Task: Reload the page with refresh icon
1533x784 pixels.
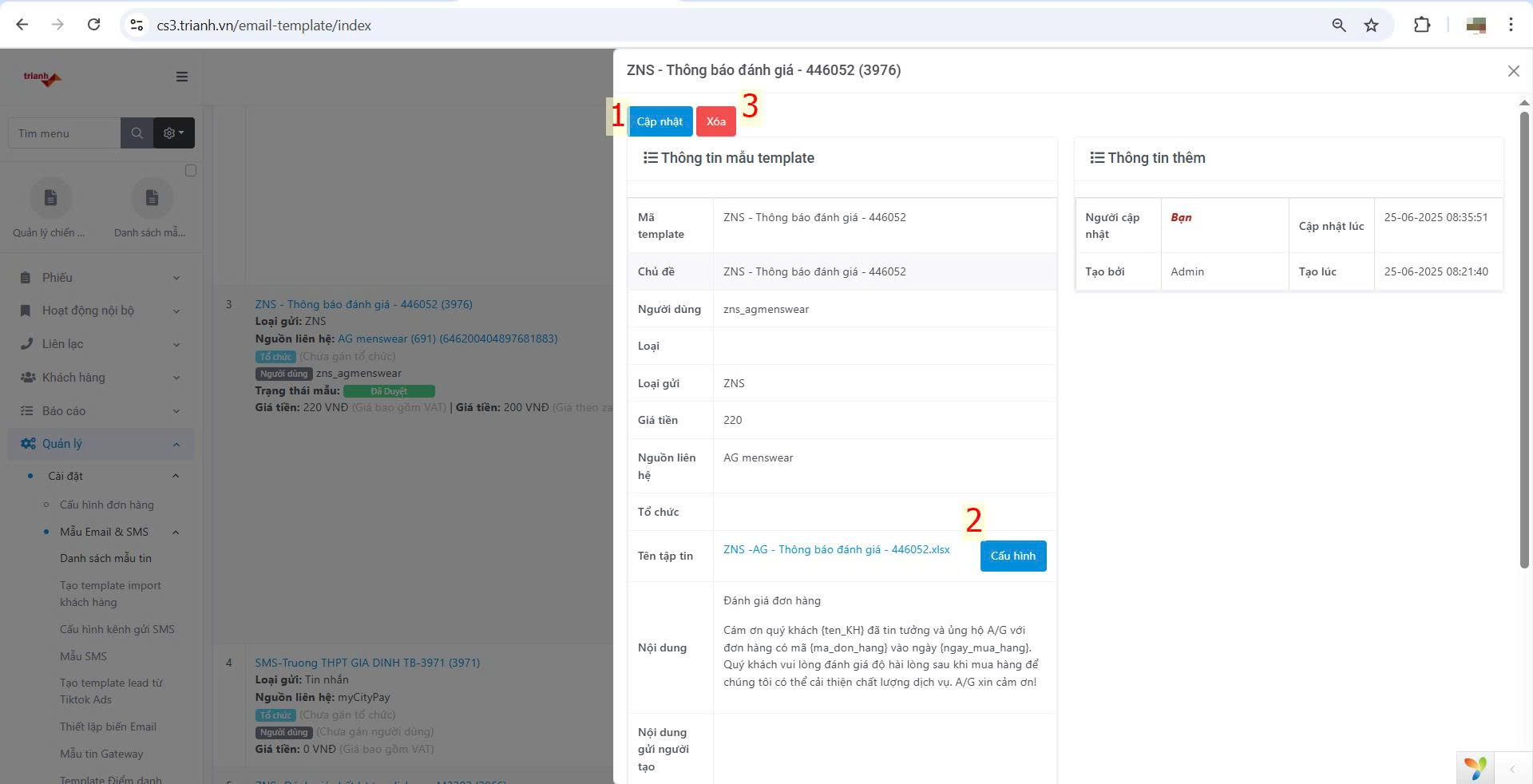Action: coord(93,25)
